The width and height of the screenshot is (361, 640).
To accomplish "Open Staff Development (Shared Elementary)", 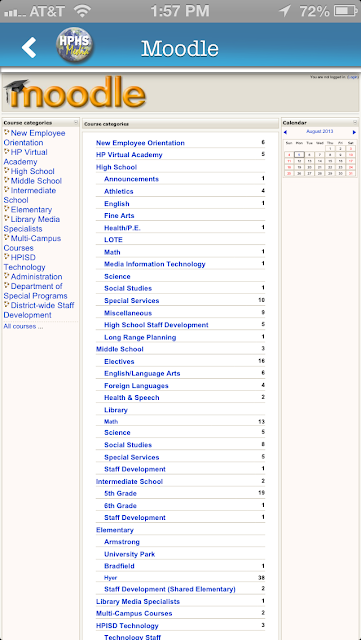I will pos(170,589).
